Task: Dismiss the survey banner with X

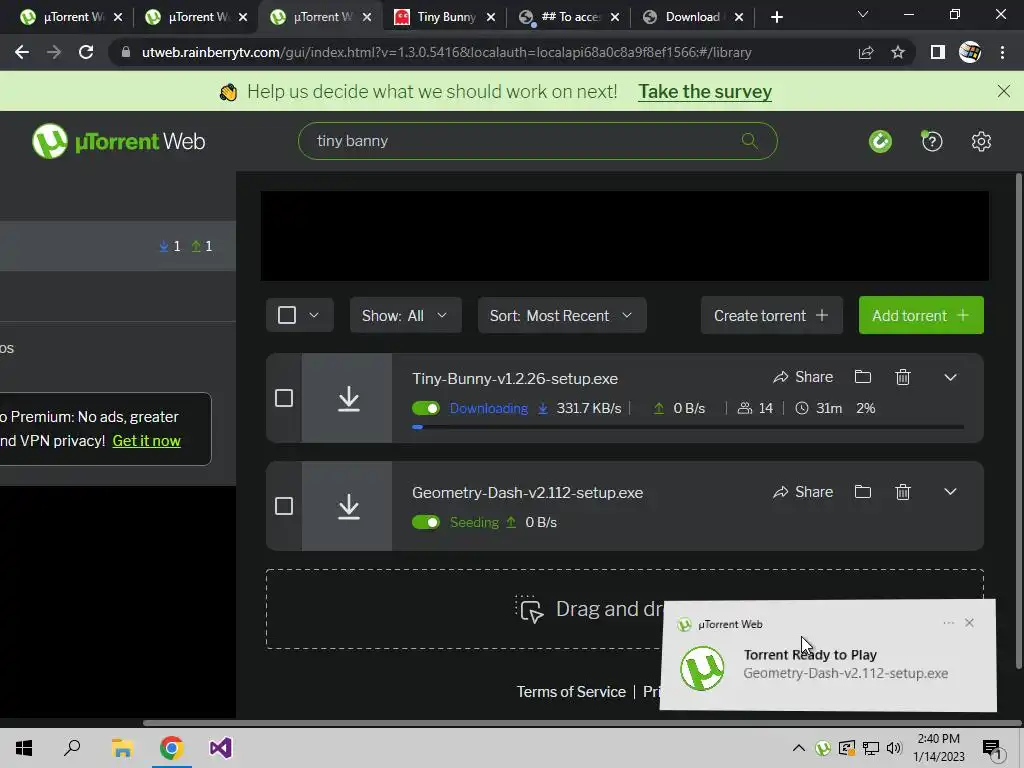Action: pos(1004,91)
